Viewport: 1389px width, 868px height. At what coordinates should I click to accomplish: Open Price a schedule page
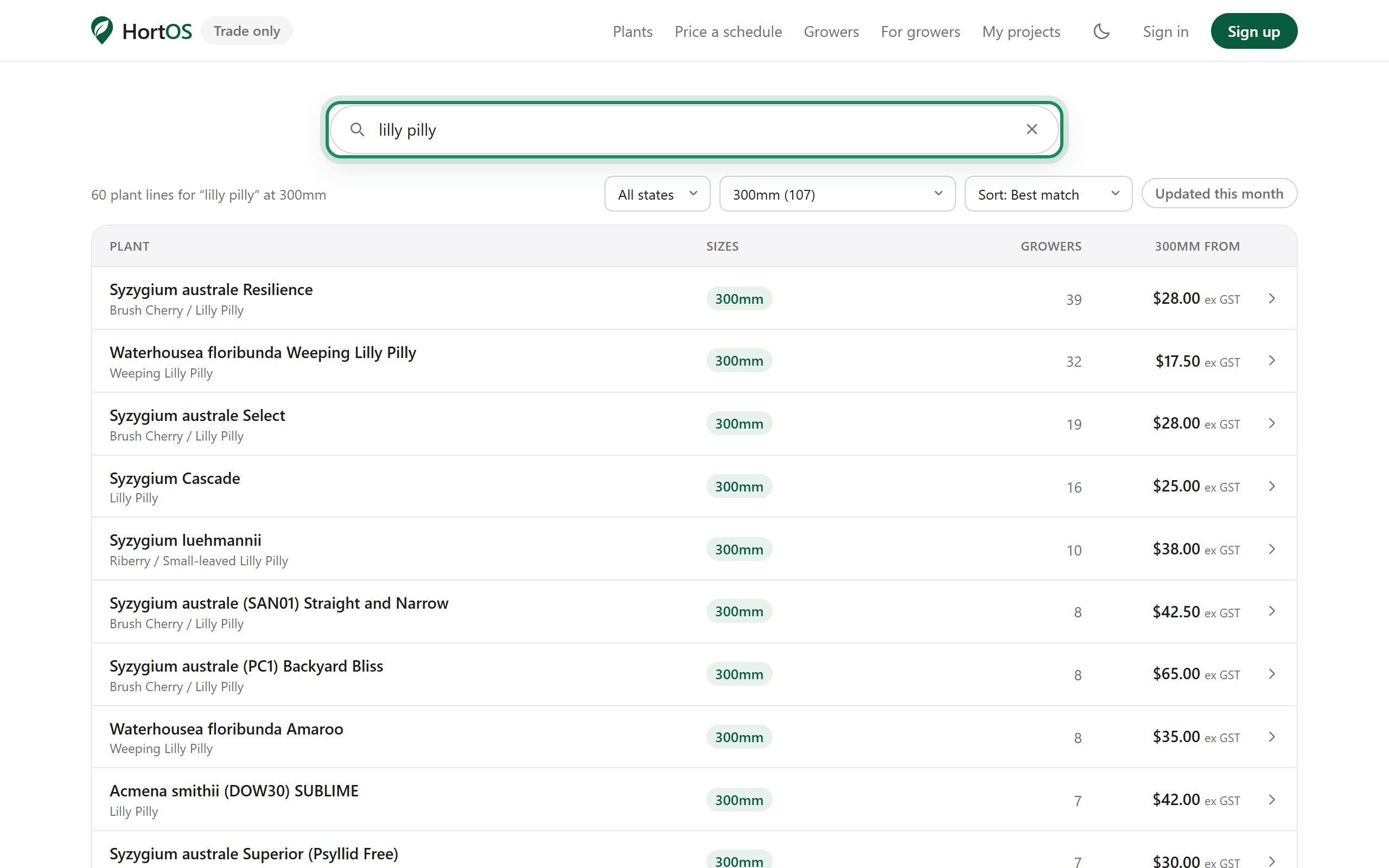pyautogui.click(x=728, y=31)
